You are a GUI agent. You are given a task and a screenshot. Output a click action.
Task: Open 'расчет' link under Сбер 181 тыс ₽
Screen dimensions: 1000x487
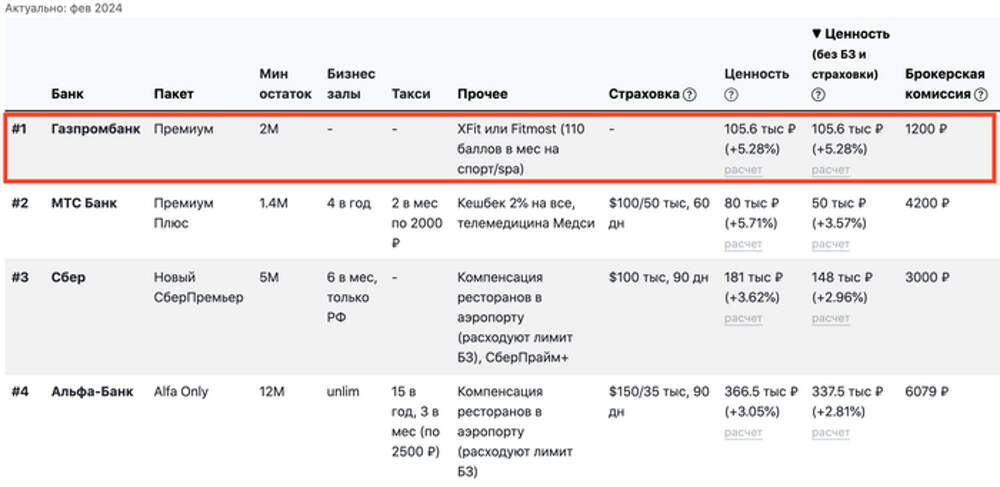point(743,318)
